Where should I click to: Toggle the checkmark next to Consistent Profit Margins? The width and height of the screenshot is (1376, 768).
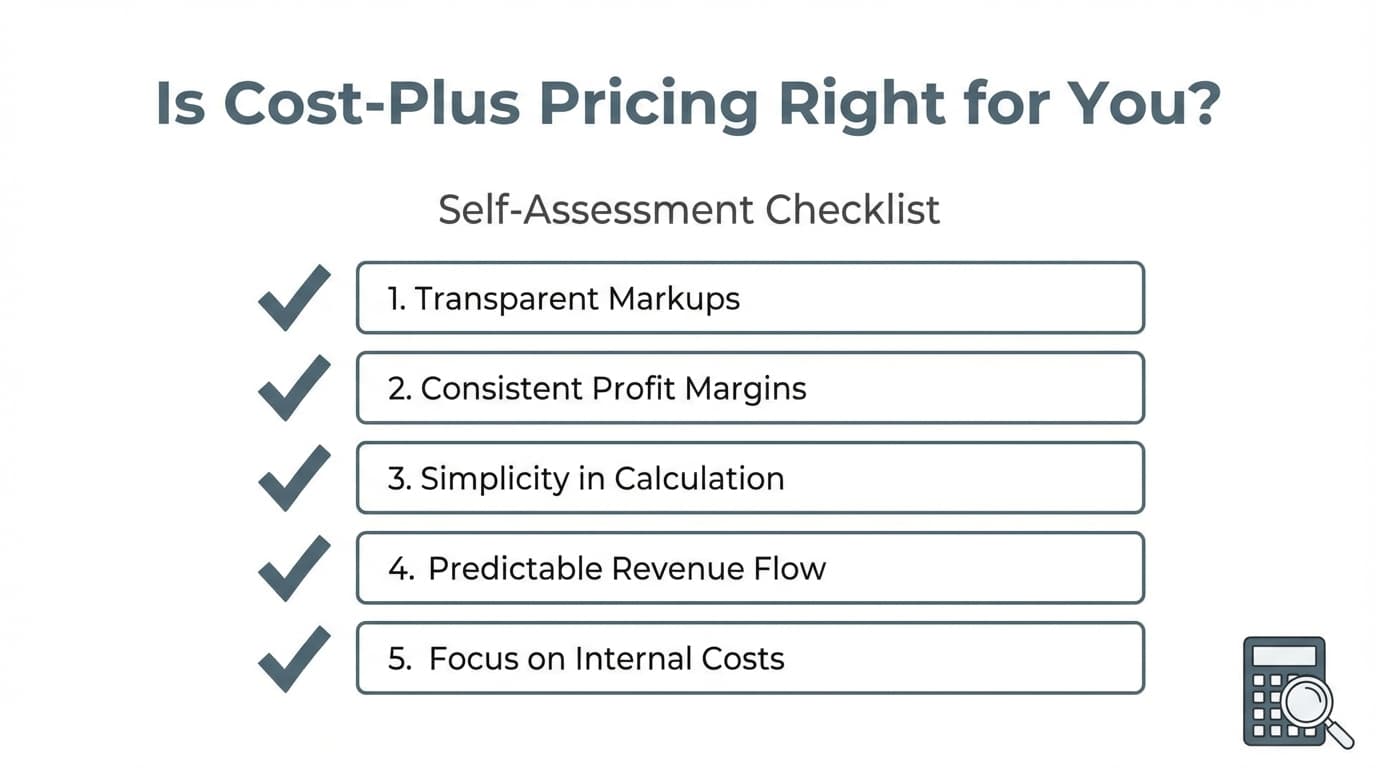(x=293, y=388)
